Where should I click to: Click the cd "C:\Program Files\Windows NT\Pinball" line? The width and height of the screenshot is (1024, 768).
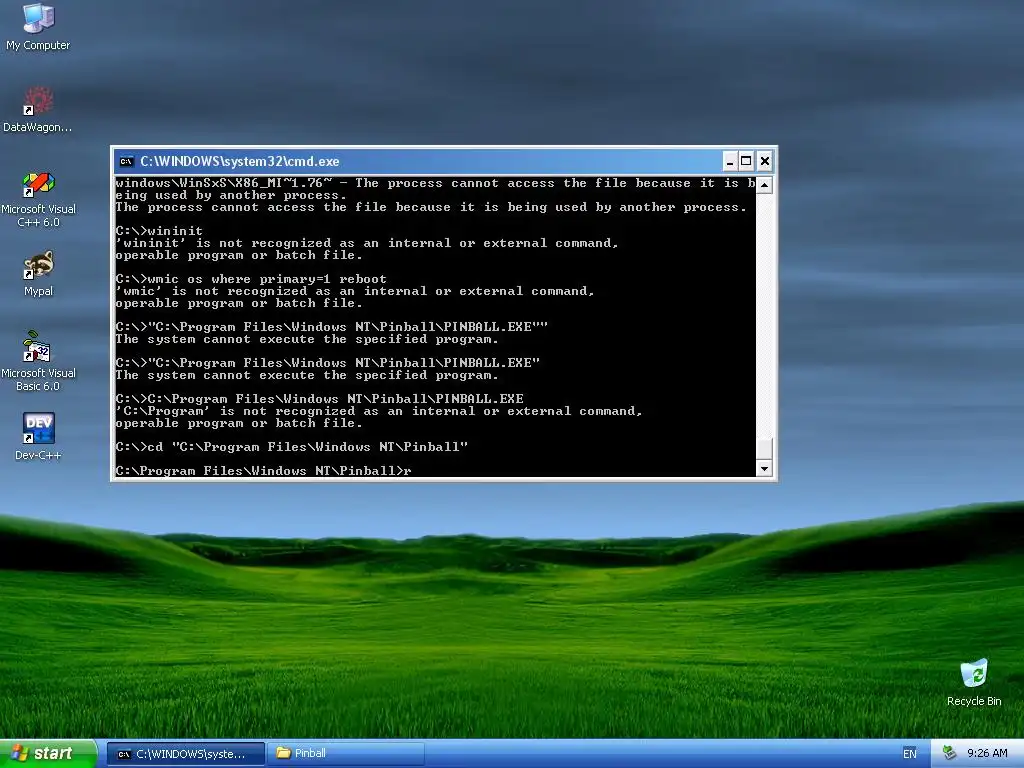click(292, 447)
